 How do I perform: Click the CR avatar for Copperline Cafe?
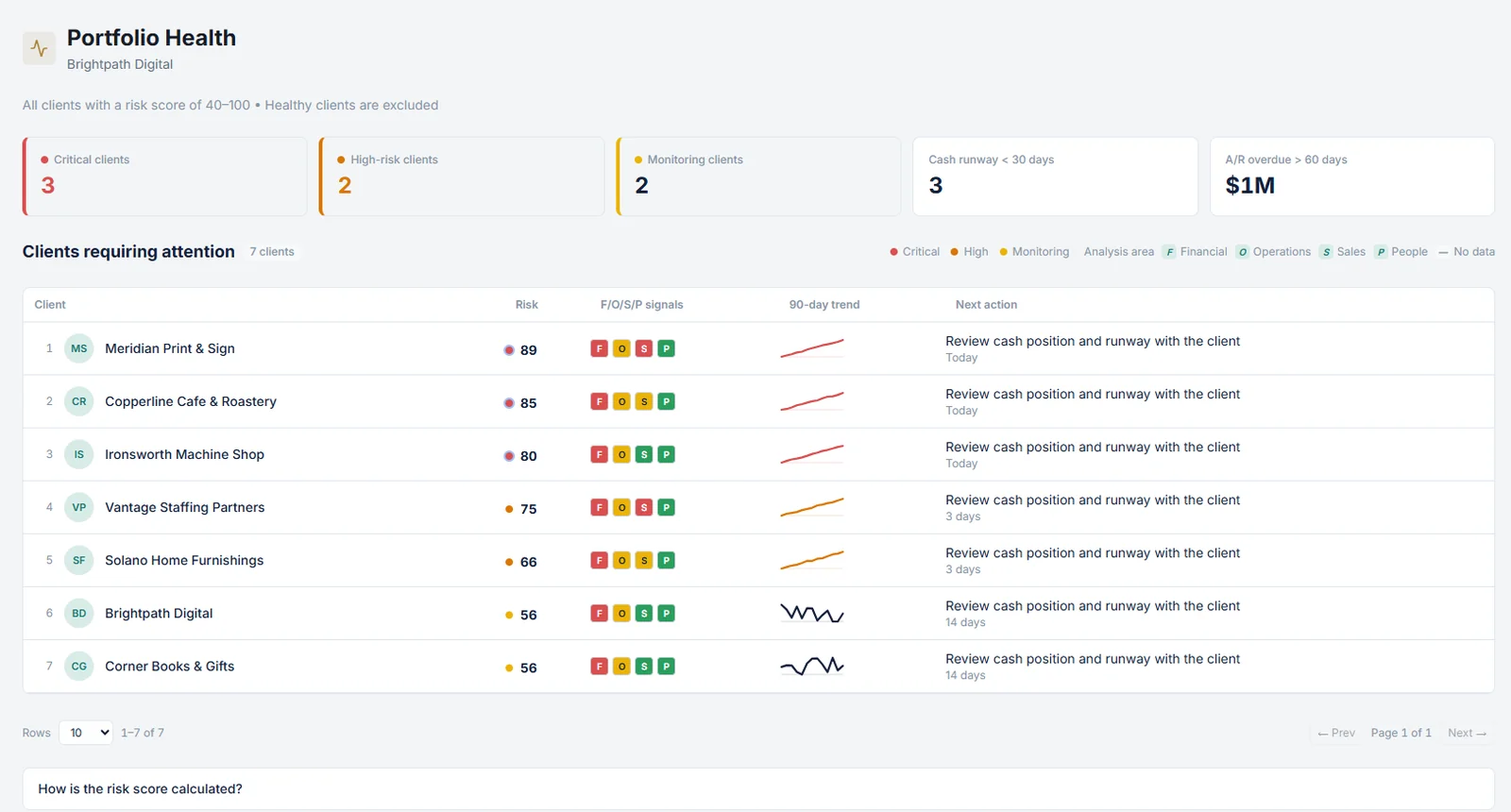tap(79, 401)
